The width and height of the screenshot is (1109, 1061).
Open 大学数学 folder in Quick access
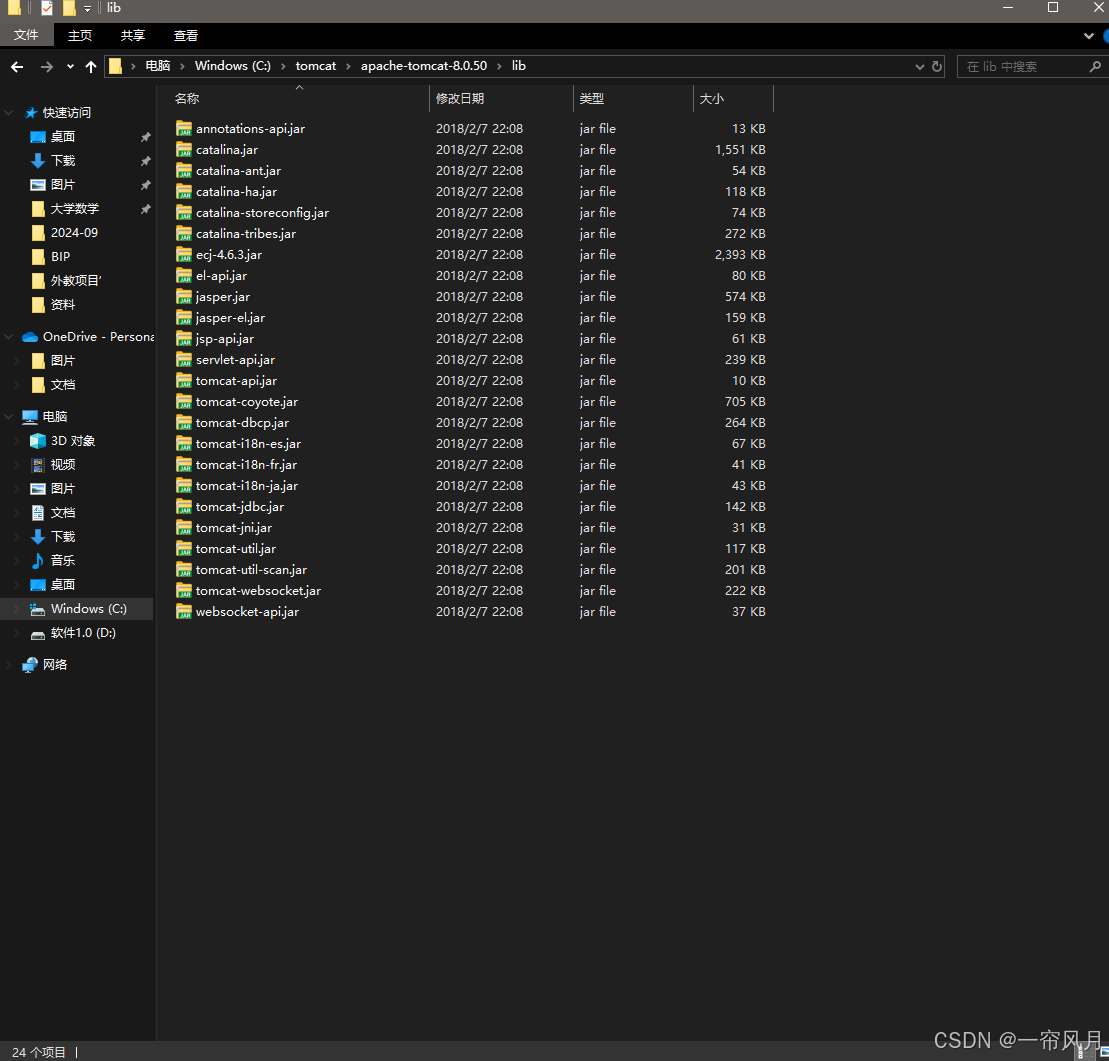[x=74, y=209]
